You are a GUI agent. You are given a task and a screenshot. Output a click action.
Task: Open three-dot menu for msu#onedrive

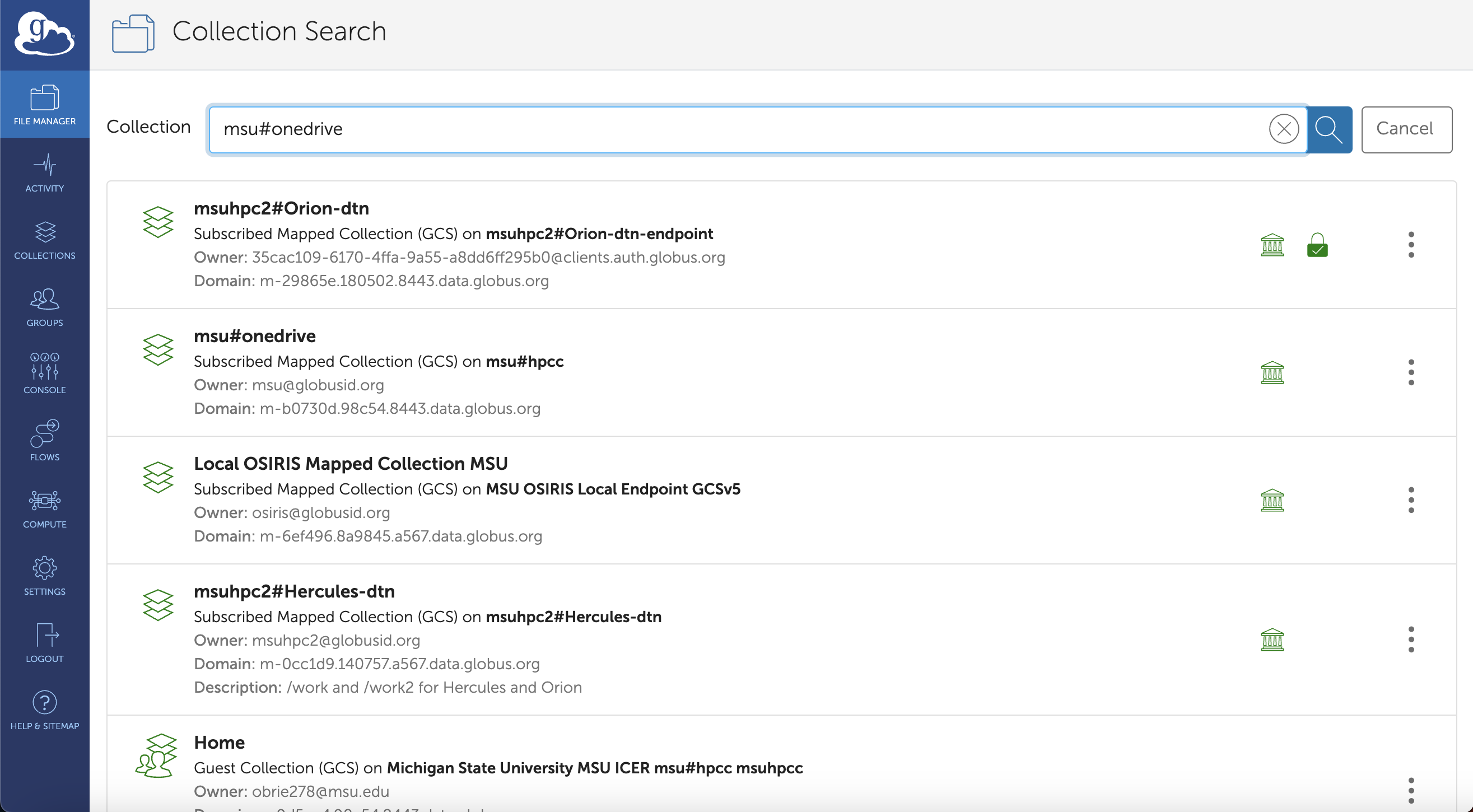(1411, 372)
